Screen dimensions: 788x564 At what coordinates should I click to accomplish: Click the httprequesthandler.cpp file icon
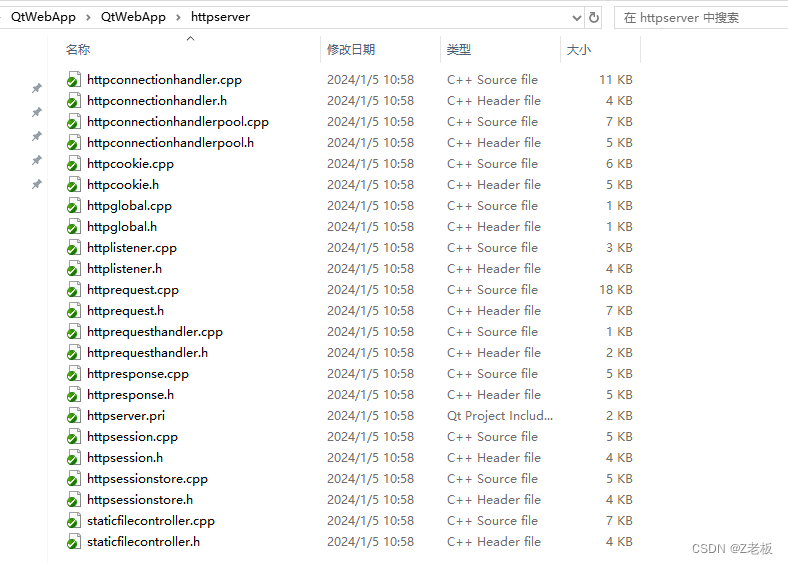tap(74, 332)
